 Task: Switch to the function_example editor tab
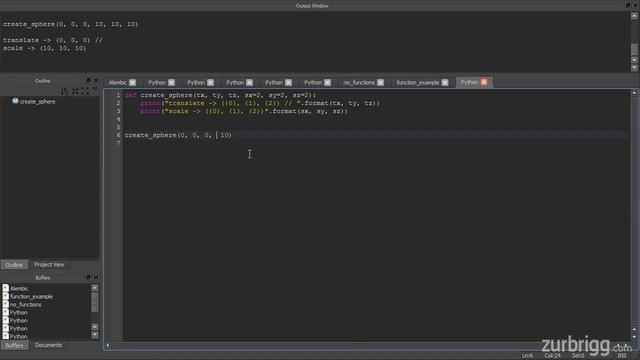tap(418, 82)
